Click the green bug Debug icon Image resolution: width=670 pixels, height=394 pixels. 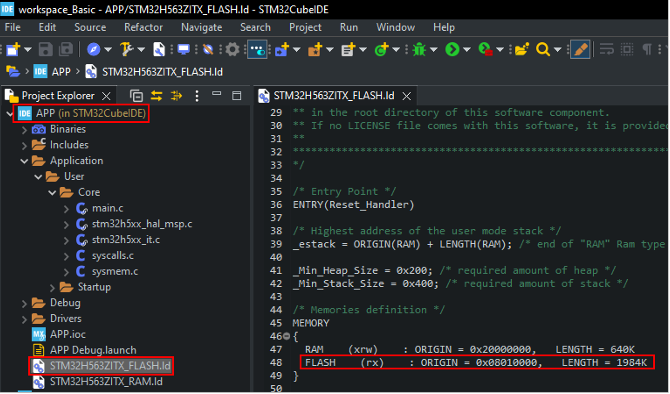[419, 50]
